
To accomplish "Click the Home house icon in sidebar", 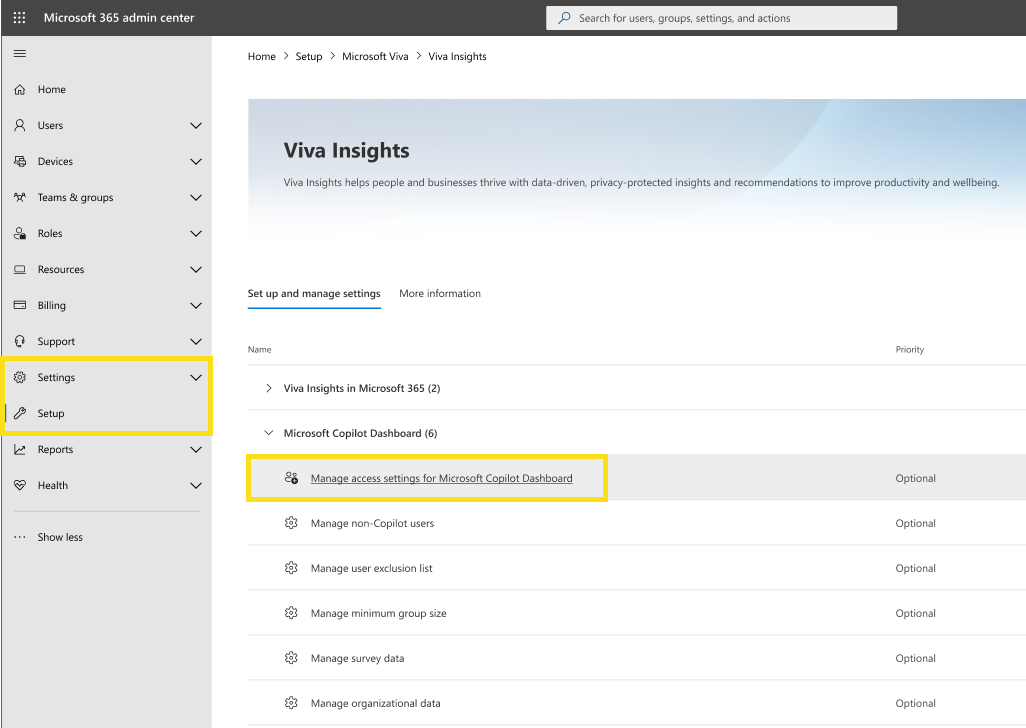I will point(20,90).
